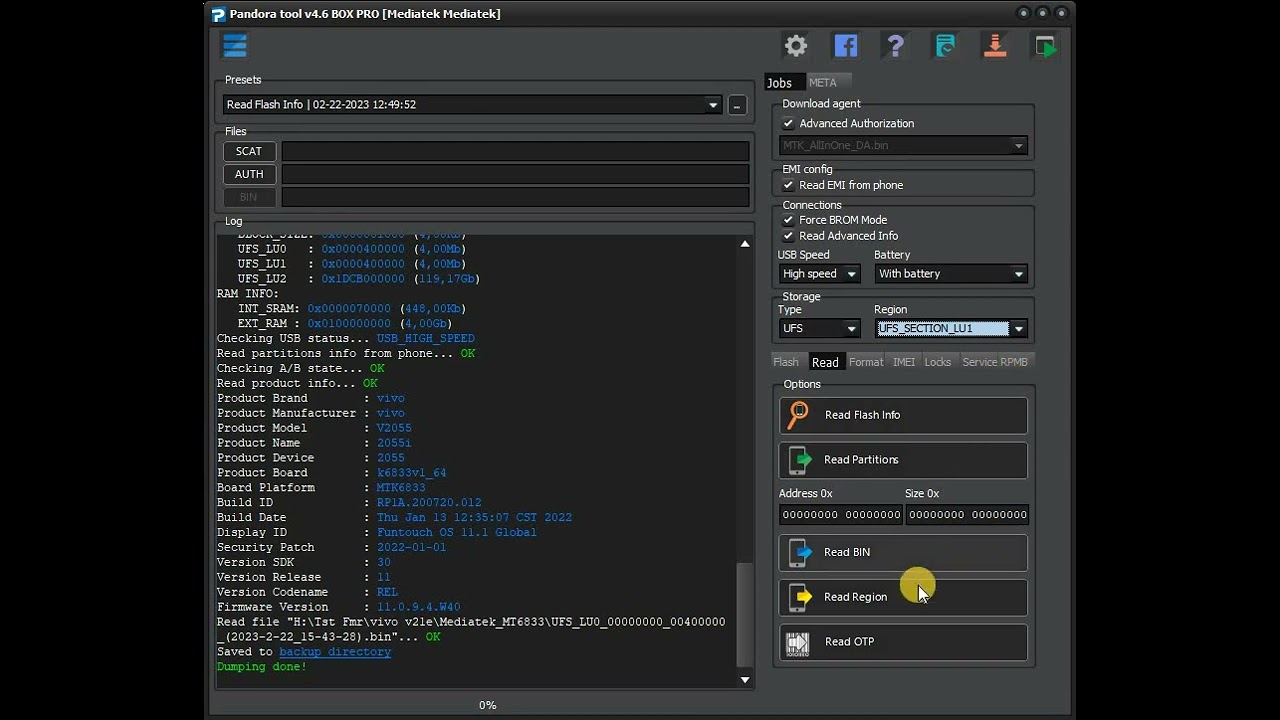Click the Read Partitions button

[x=903, y=460]
